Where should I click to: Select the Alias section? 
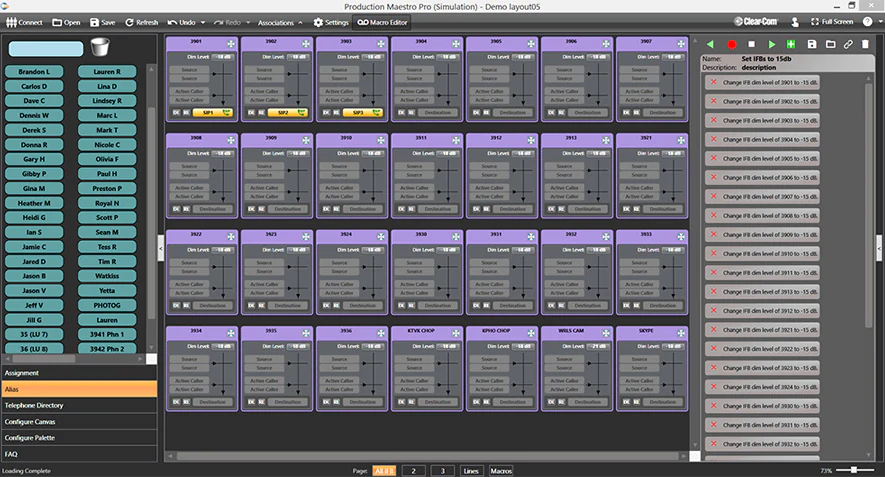pos(80,390)
